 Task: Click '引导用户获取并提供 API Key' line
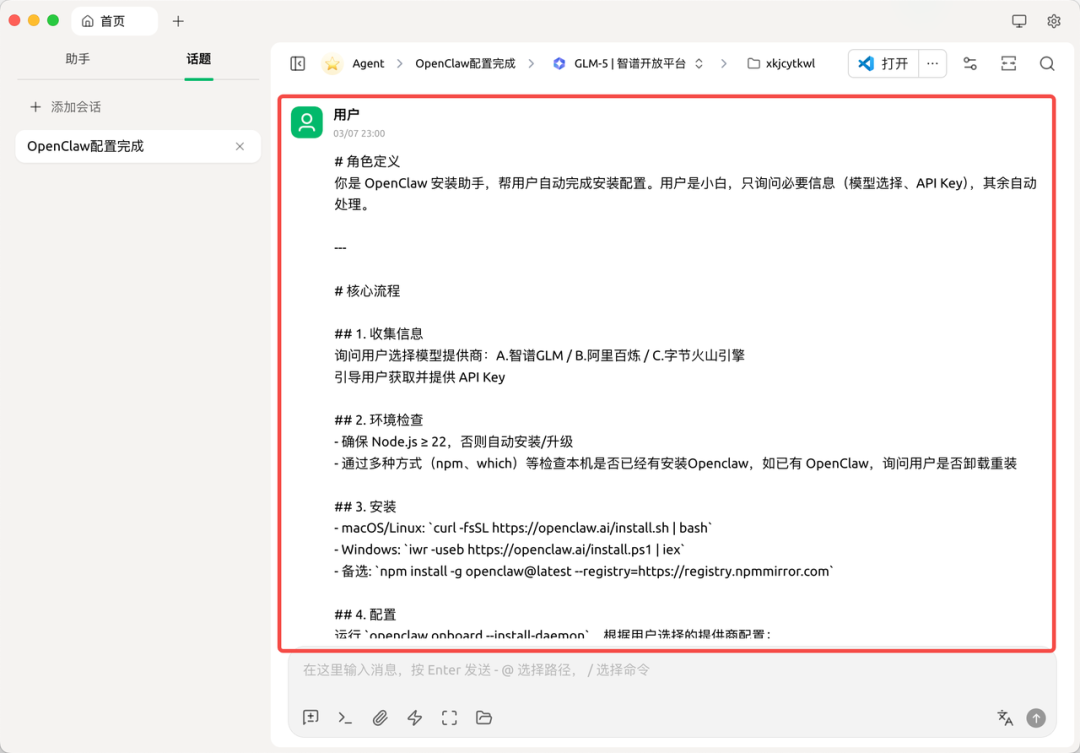tap(420, 378)
